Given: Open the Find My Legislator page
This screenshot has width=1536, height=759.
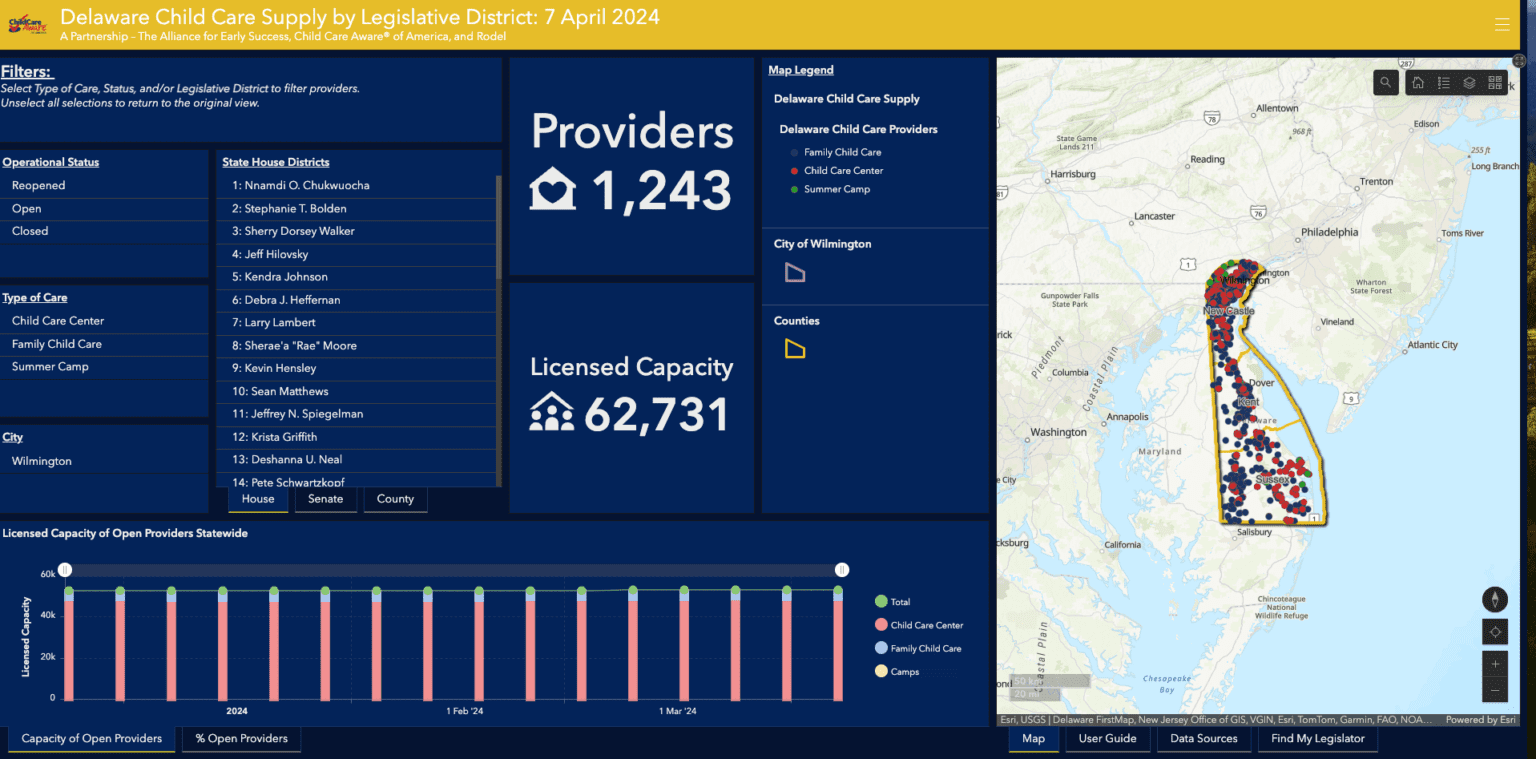Looking at the screenshot, I should [x=1317, y=738].
